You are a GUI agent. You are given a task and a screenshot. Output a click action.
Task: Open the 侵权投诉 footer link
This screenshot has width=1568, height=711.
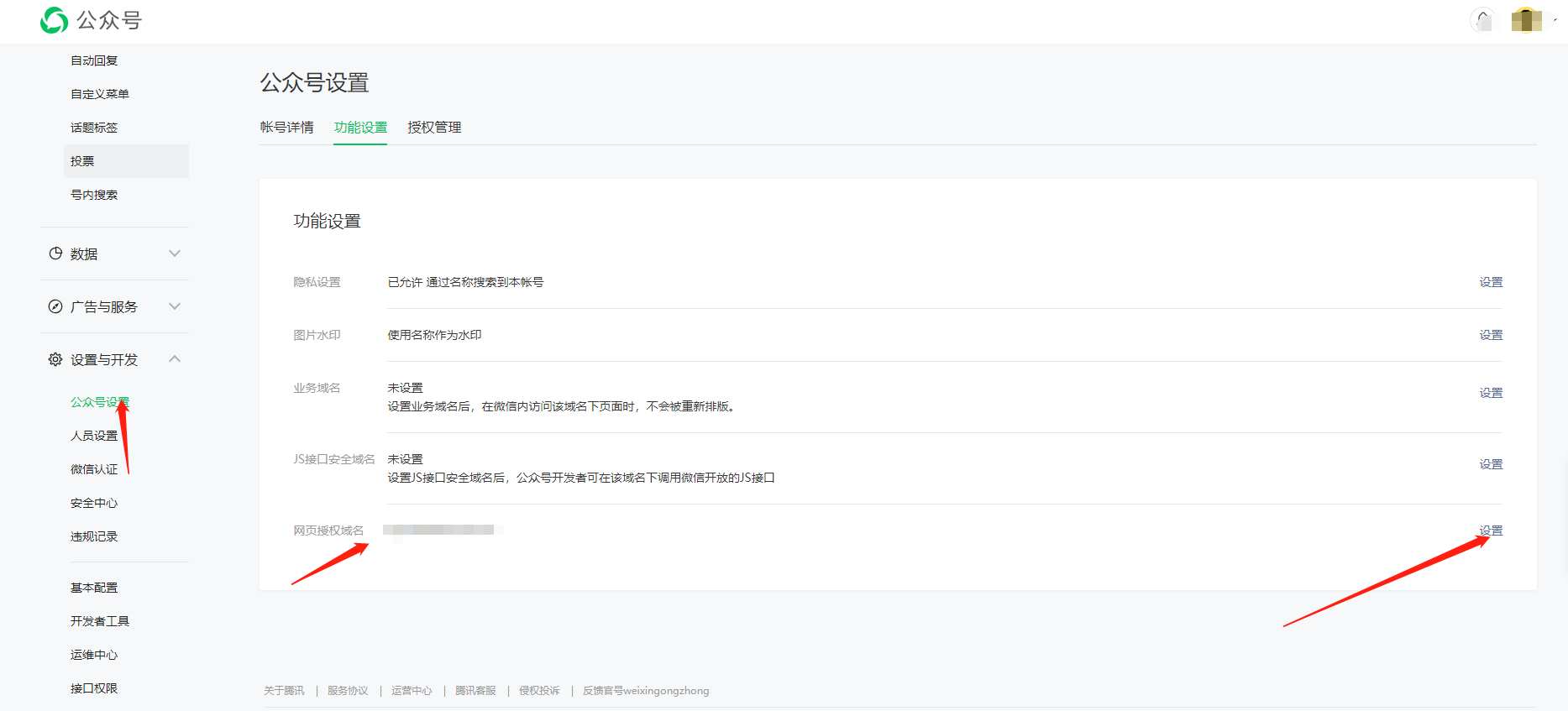tap(539, 691)
